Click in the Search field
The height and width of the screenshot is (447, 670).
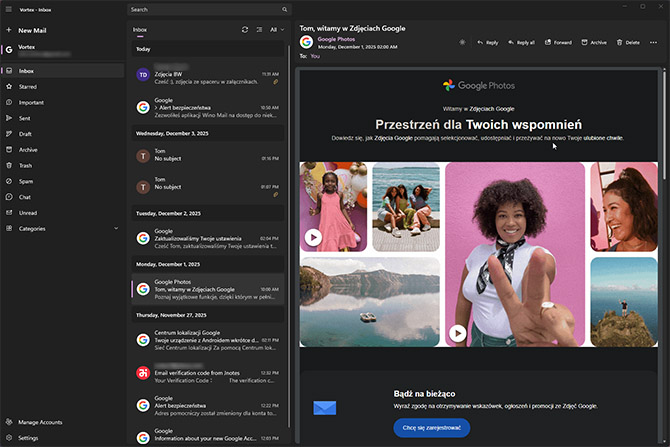200,9
